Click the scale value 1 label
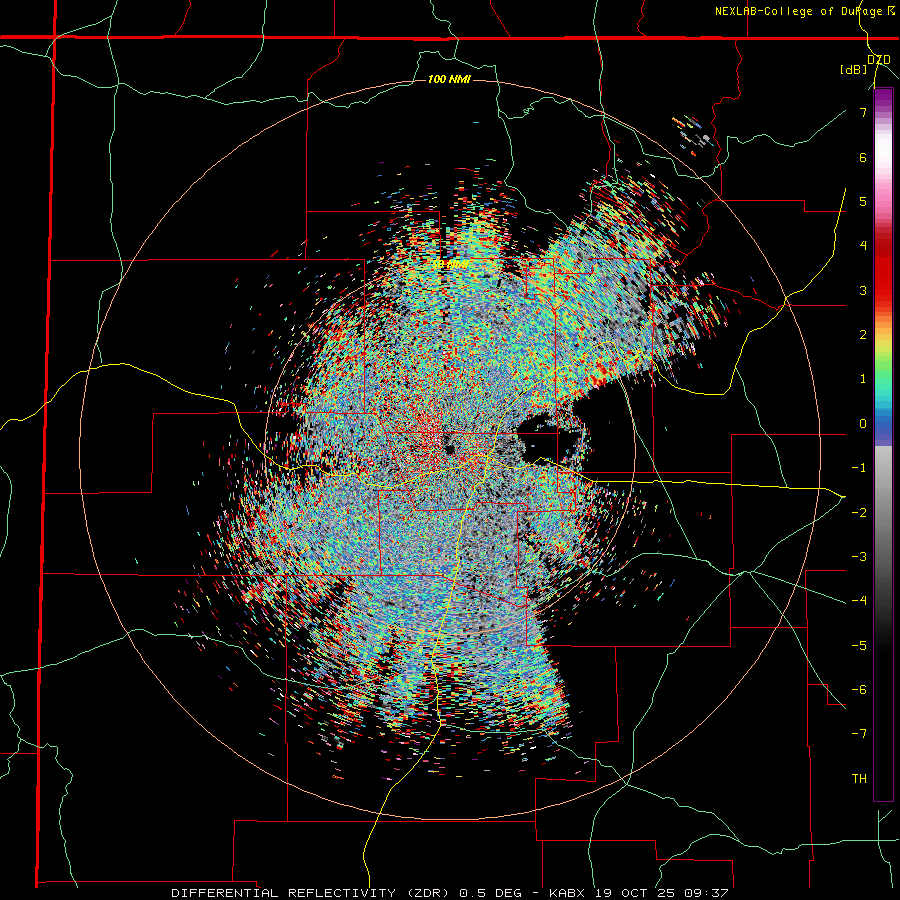900x900 pixels. (863, 379)
